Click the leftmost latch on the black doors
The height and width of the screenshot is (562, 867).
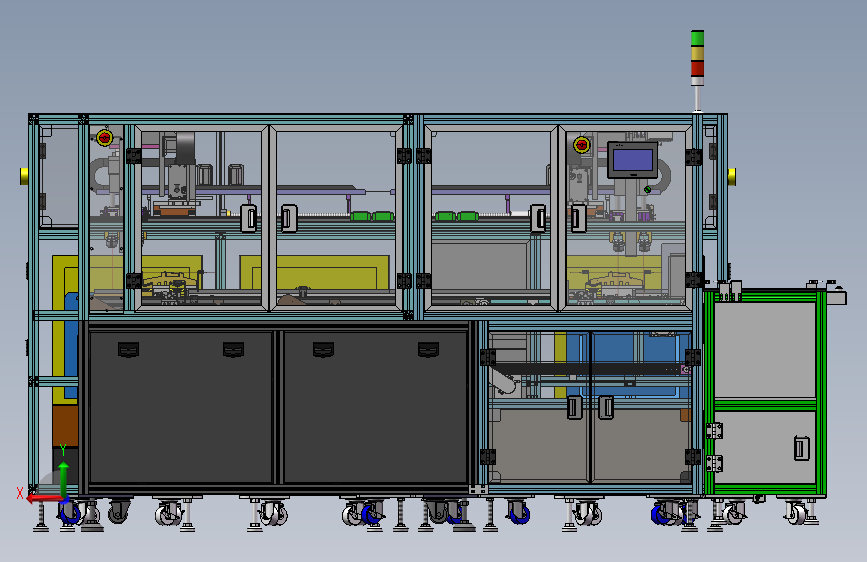pos(128,350)
